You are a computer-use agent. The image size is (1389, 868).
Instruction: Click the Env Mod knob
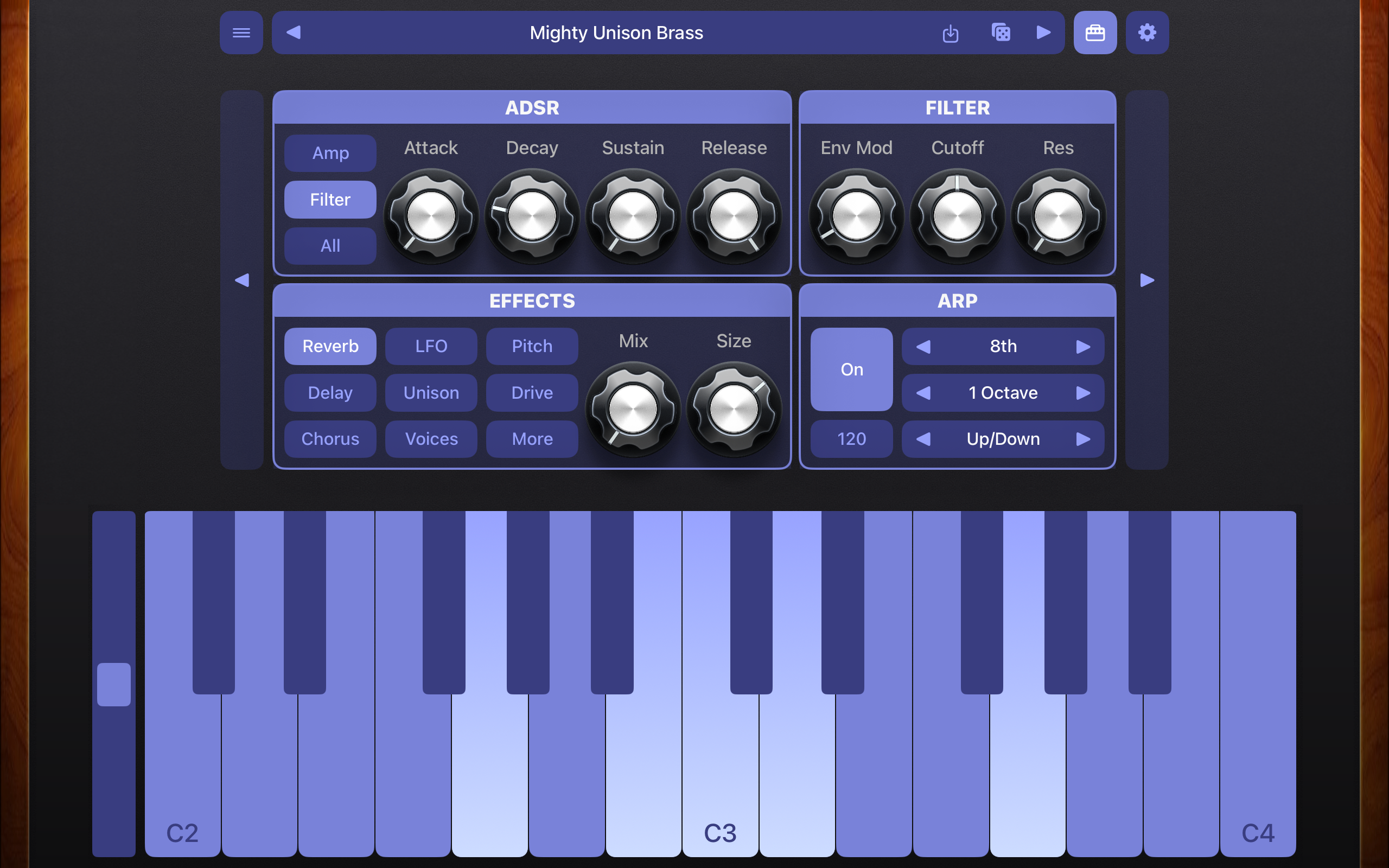(856, 216)
